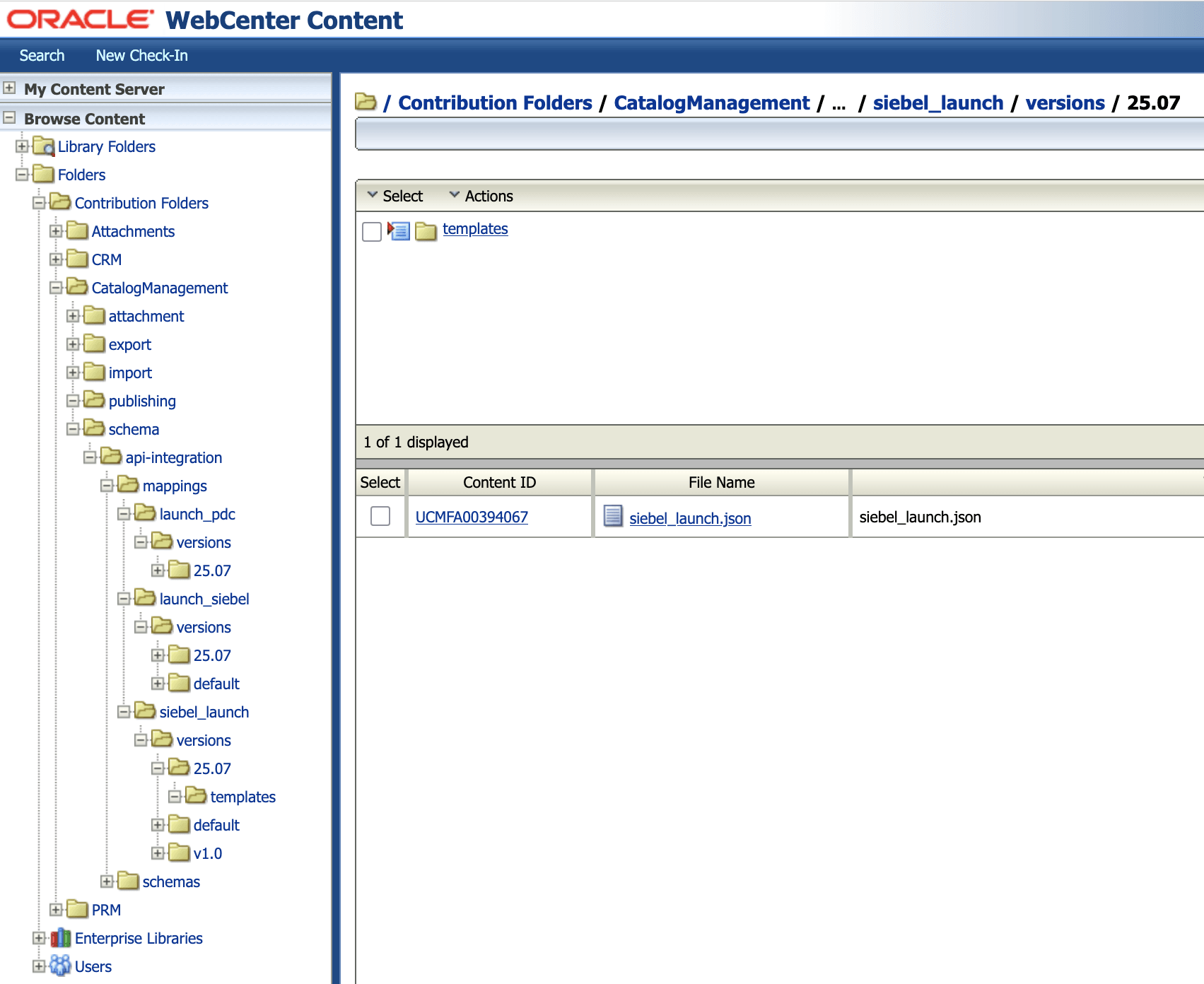Open content ID UCMFA00394067 link
Screen dimensions: 1204x984
tap(472, 517)
